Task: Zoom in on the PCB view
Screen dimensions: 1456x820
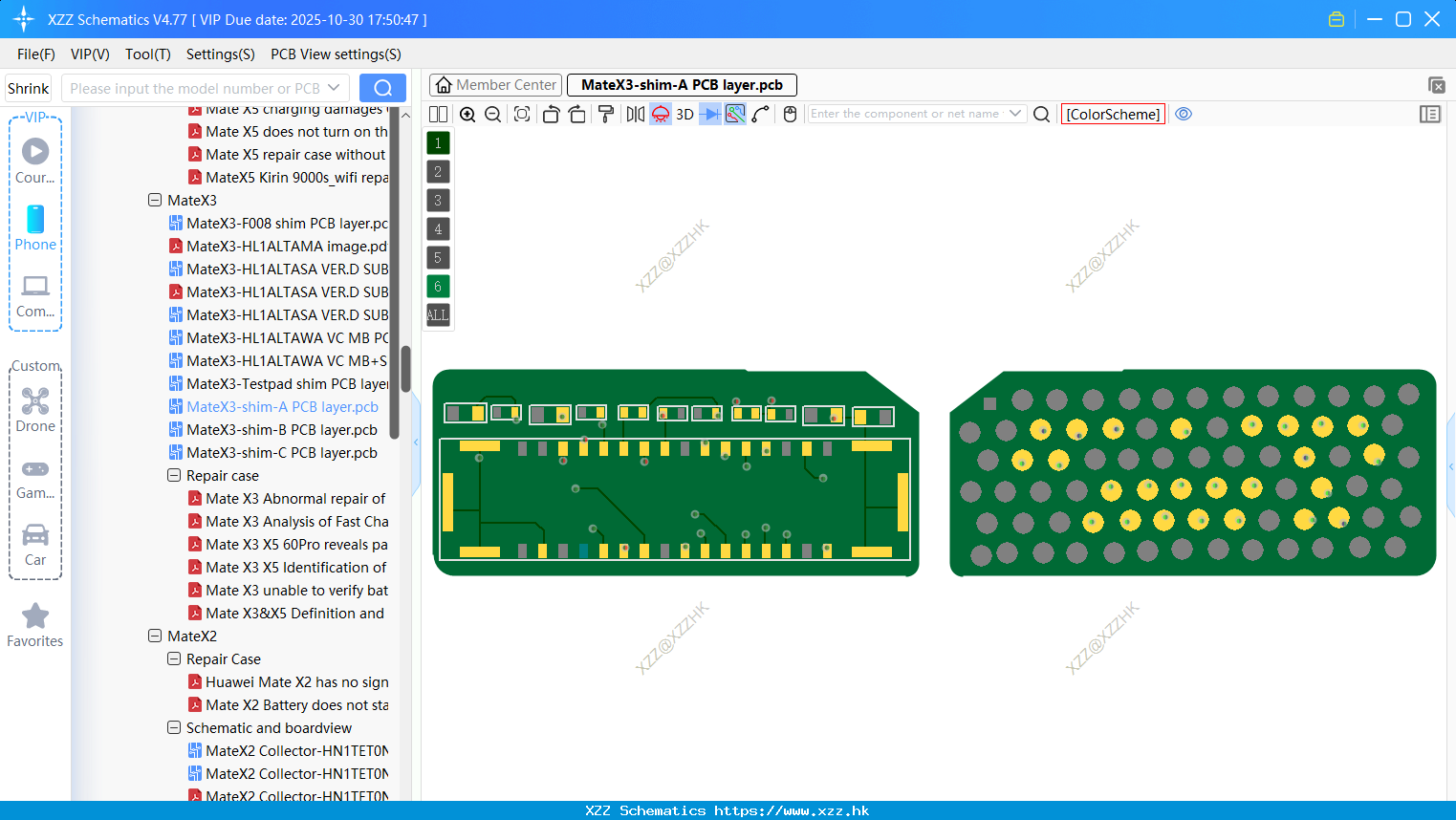Action: click(x=467, y=114)
